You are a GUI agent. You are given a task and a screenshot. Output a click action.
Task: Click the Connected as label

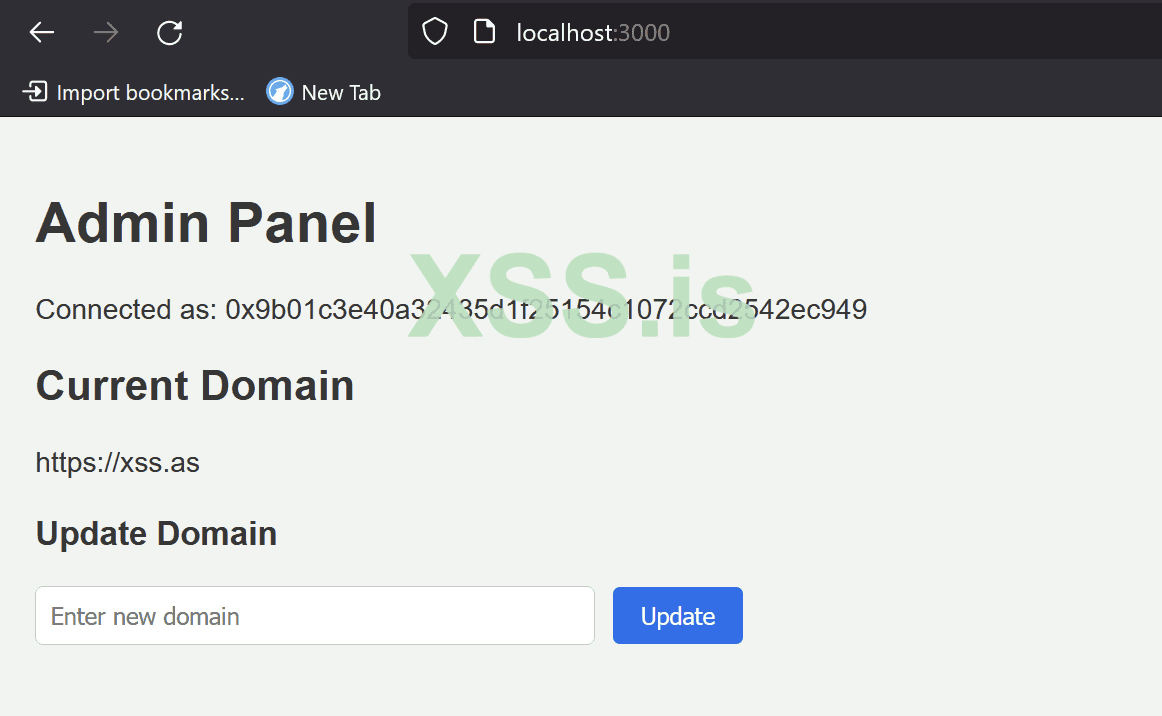pos(125,310)
